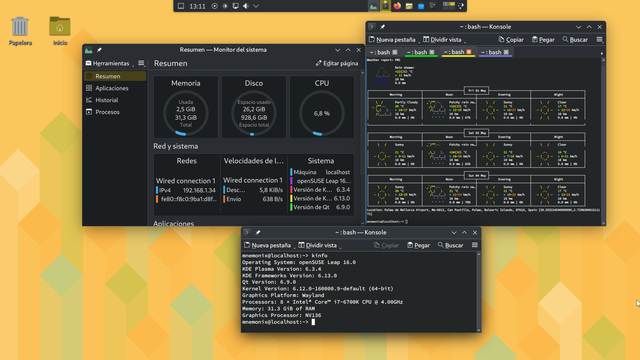
Task: Click the system monitor vertical scrollbar
Action: pyautogui.click(x=362, y=147)
